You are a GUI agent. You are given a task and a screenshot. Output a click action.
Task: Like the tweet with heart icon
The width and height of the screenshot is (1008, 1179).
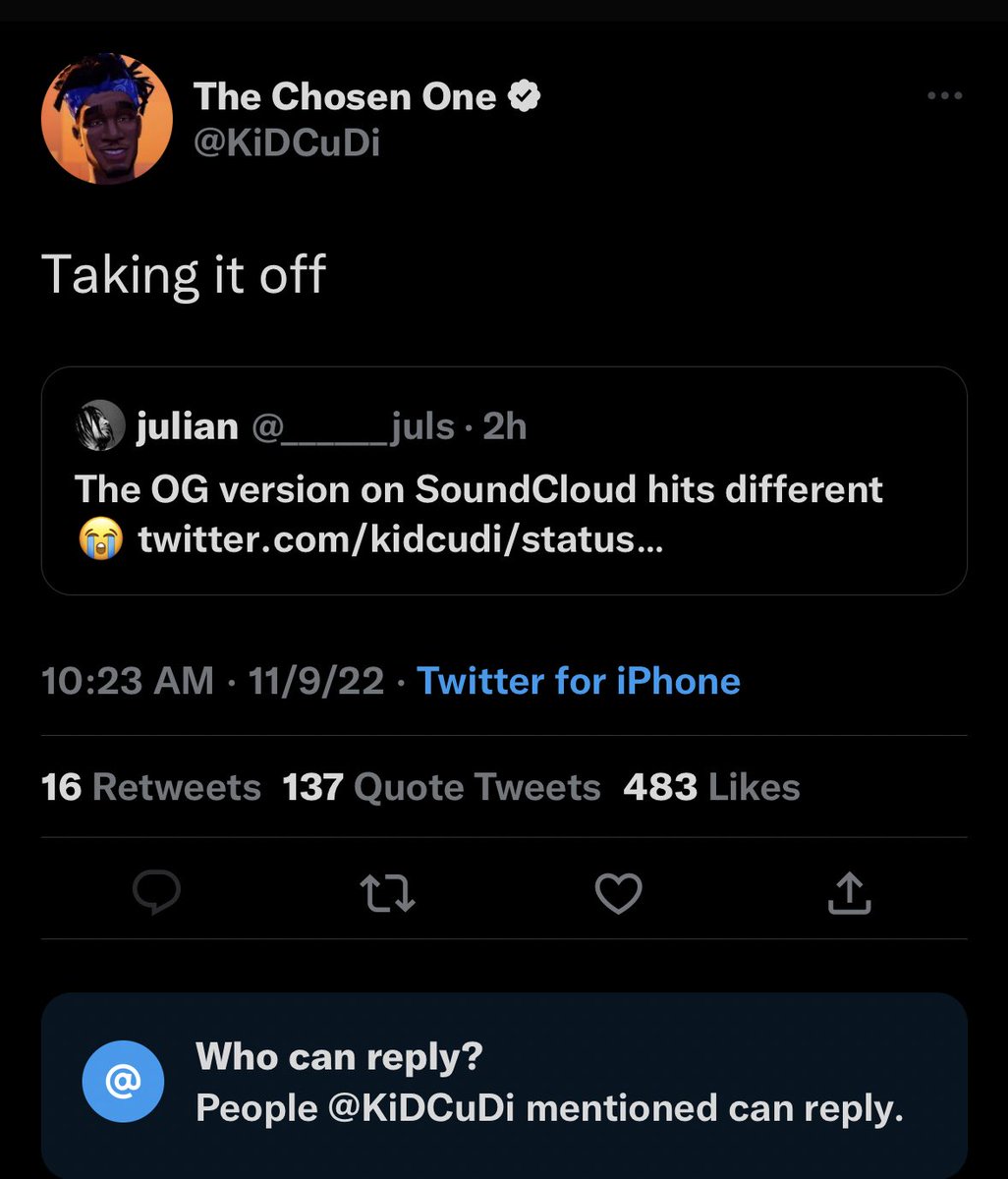click(619, 893)
